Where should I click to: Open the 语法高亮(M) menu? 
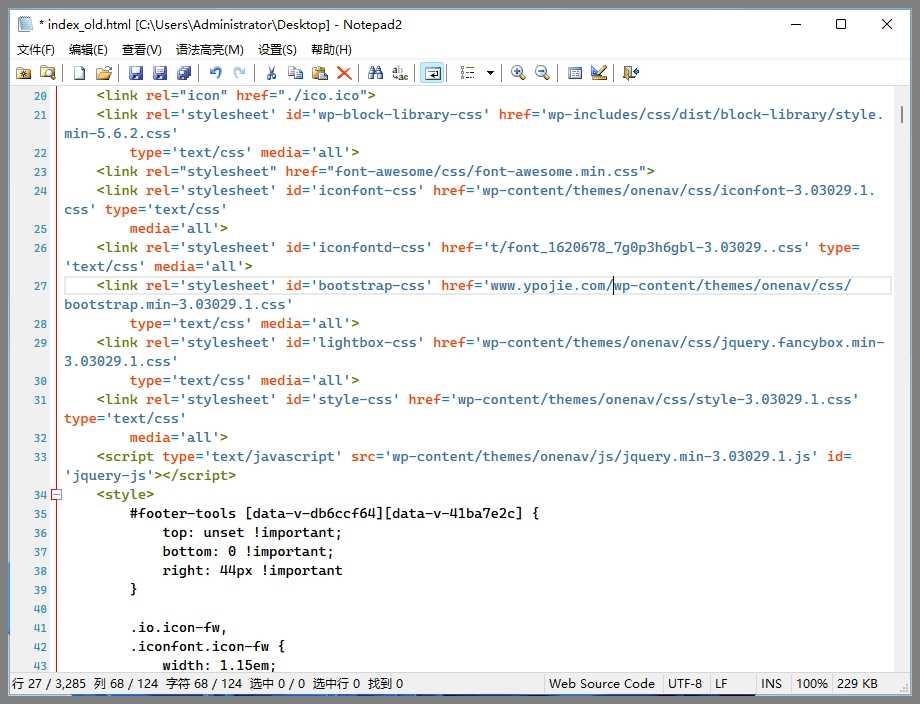point(209,49)
